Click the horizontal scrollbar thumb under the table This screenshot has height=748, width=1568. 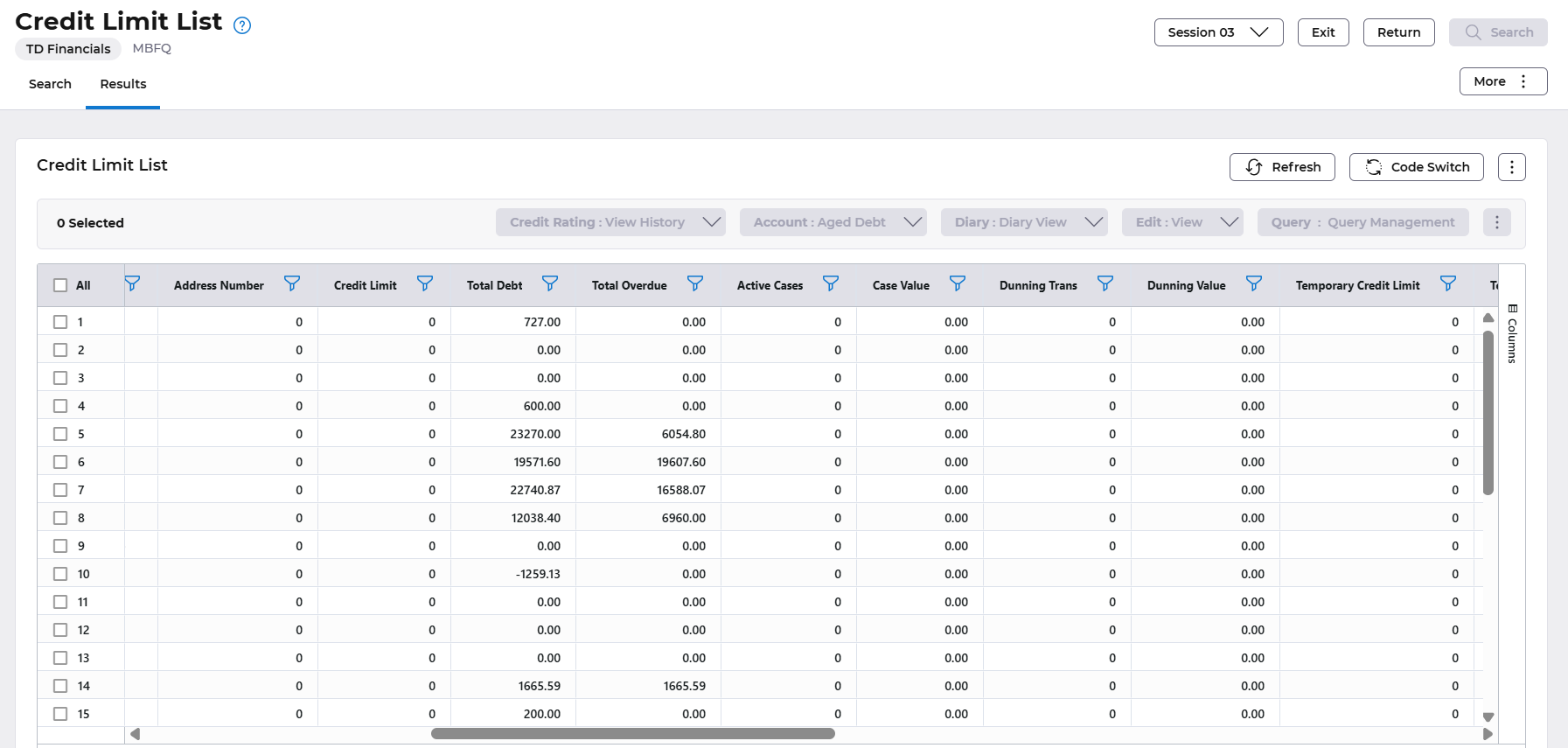coord(632,734)
